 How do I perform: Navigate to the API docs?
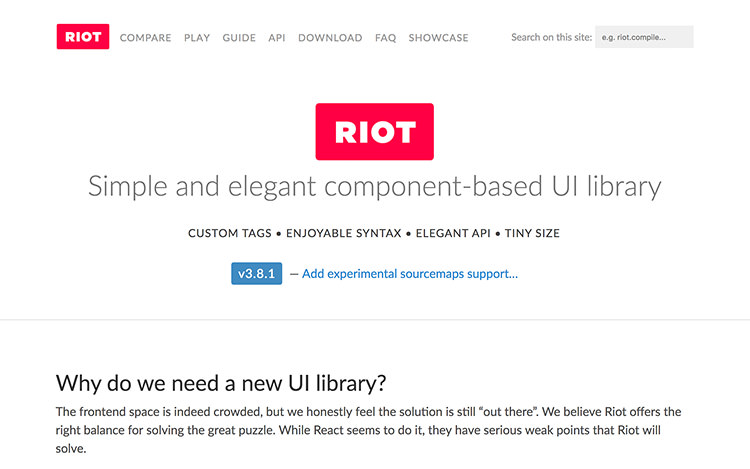point(277,38)
